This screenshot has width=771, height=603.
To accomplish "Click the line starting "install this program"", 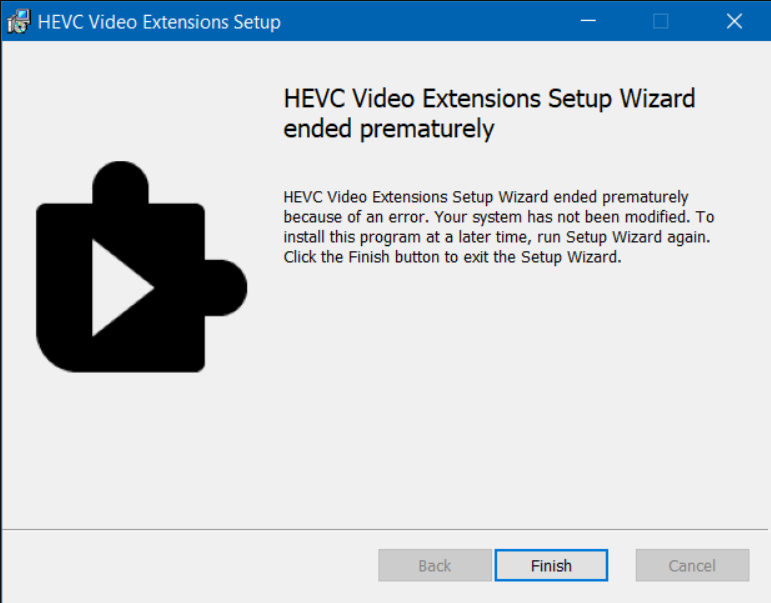I will pos(496,237).
